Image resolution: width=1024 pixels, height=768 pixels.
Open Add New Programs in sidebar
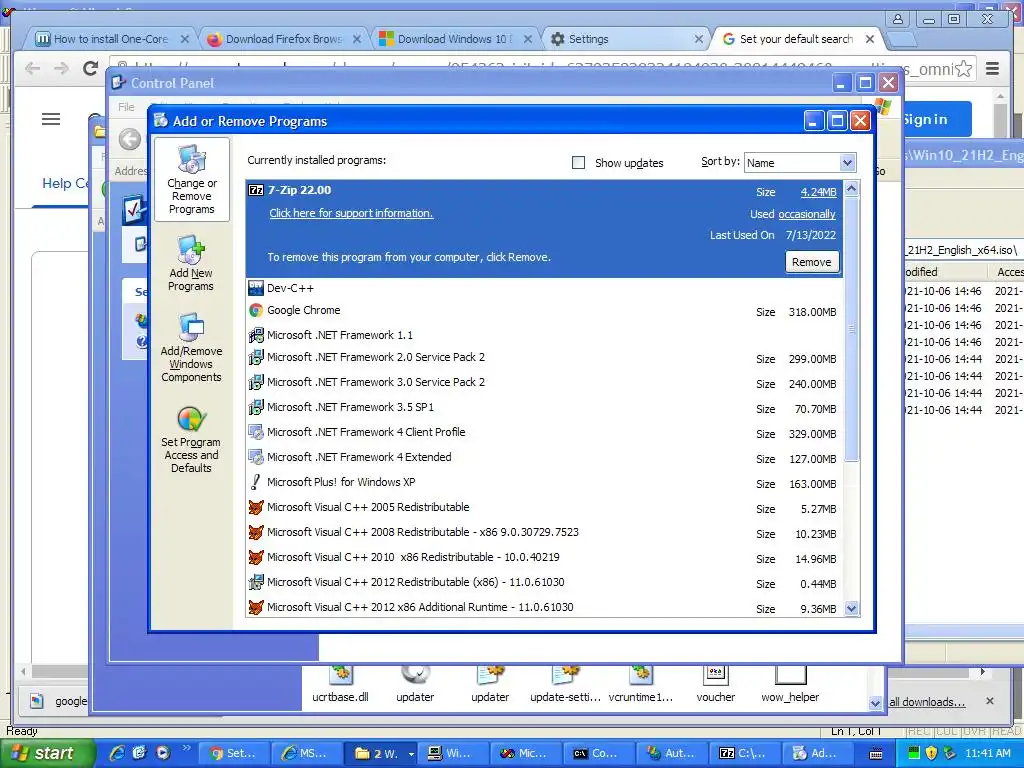pyautogui.click(x=191, y=264)
